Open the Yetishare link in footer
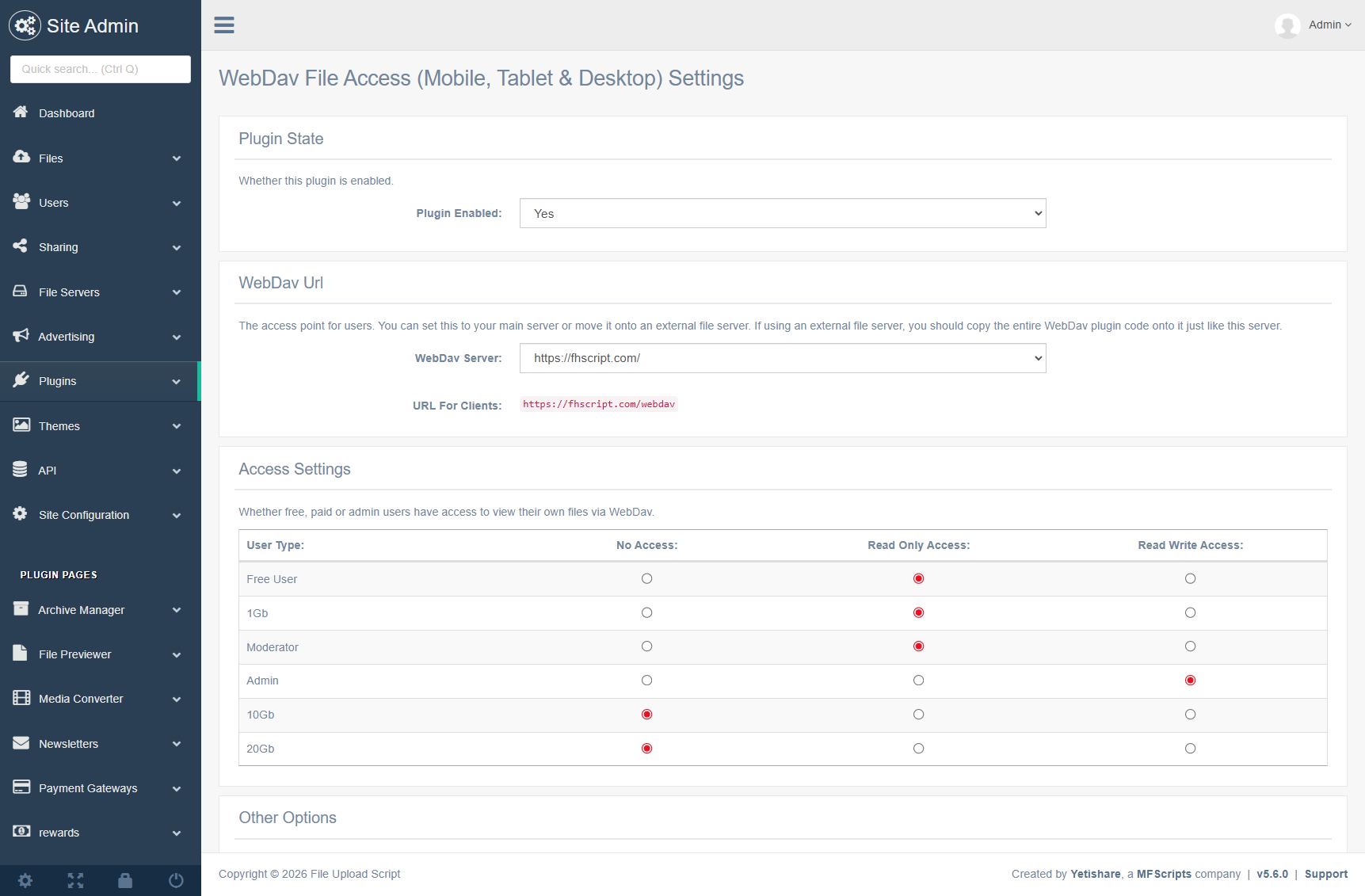 [x=1095, y=874]
